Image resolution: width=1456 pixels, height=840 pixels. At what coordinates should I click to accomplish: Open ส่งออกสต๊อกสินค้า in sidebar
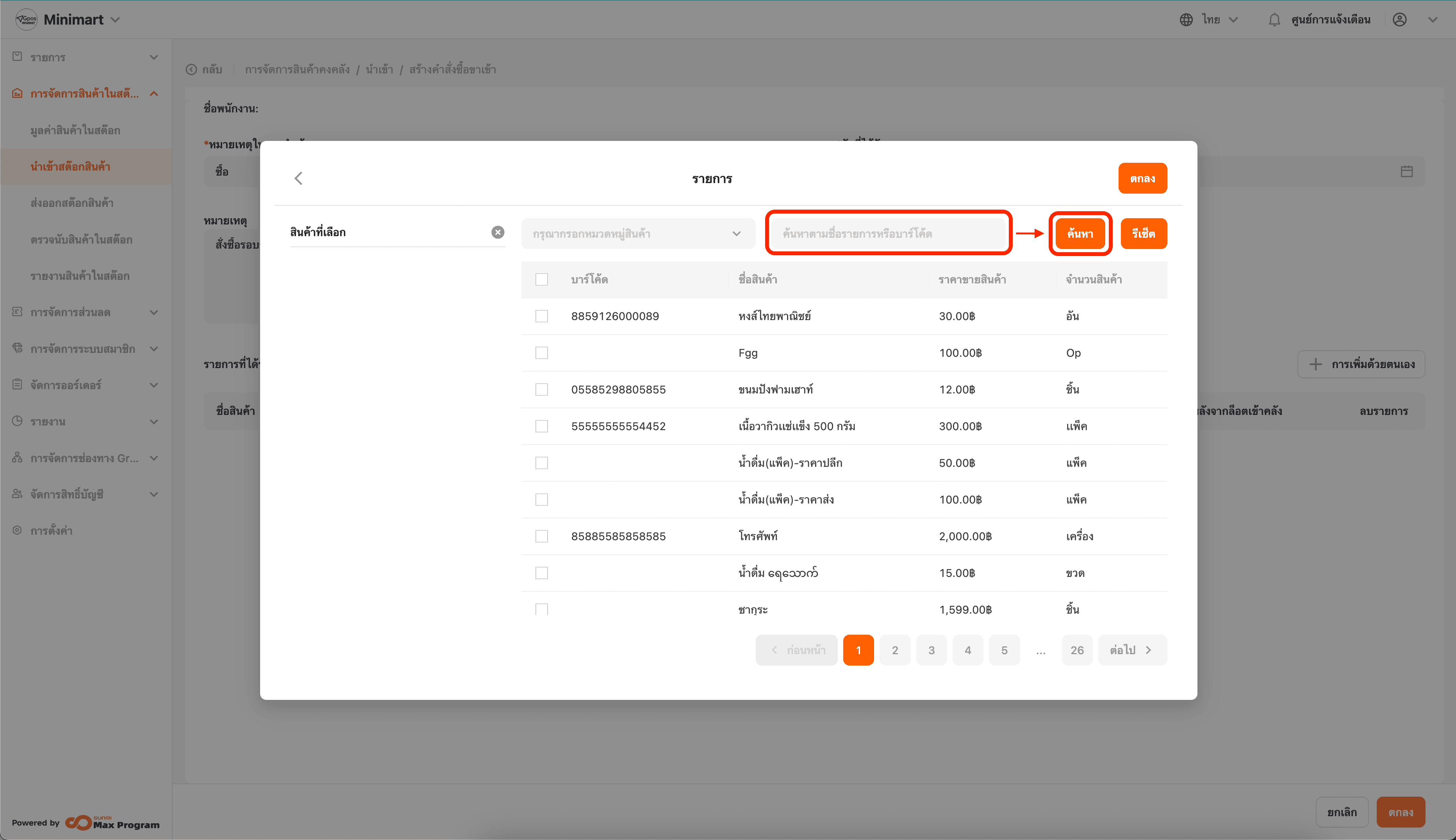coord(72,203)
